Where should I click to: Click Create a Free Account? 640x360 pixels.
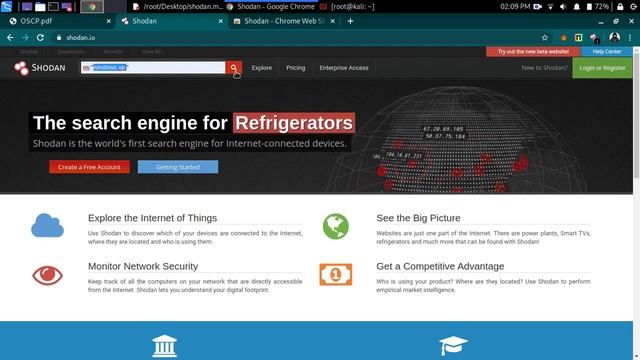89,167
